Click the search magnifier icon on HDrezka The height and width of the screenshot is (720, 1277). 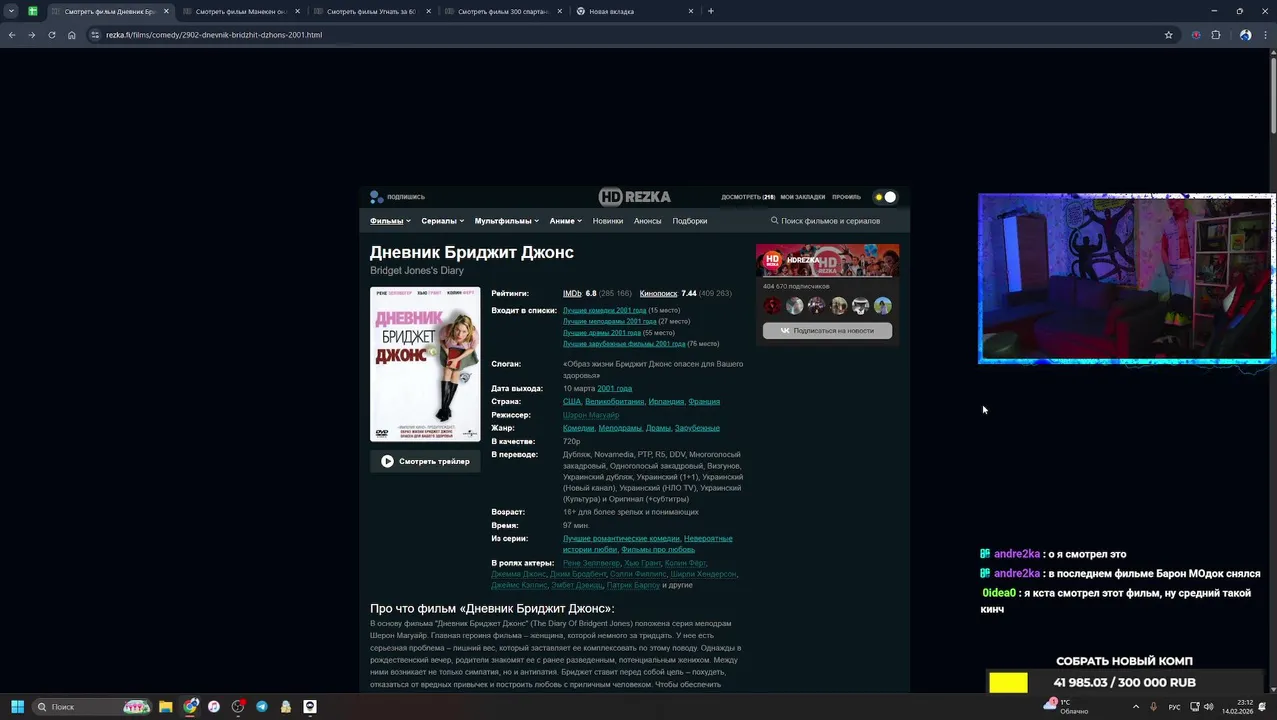coord(774,221)
